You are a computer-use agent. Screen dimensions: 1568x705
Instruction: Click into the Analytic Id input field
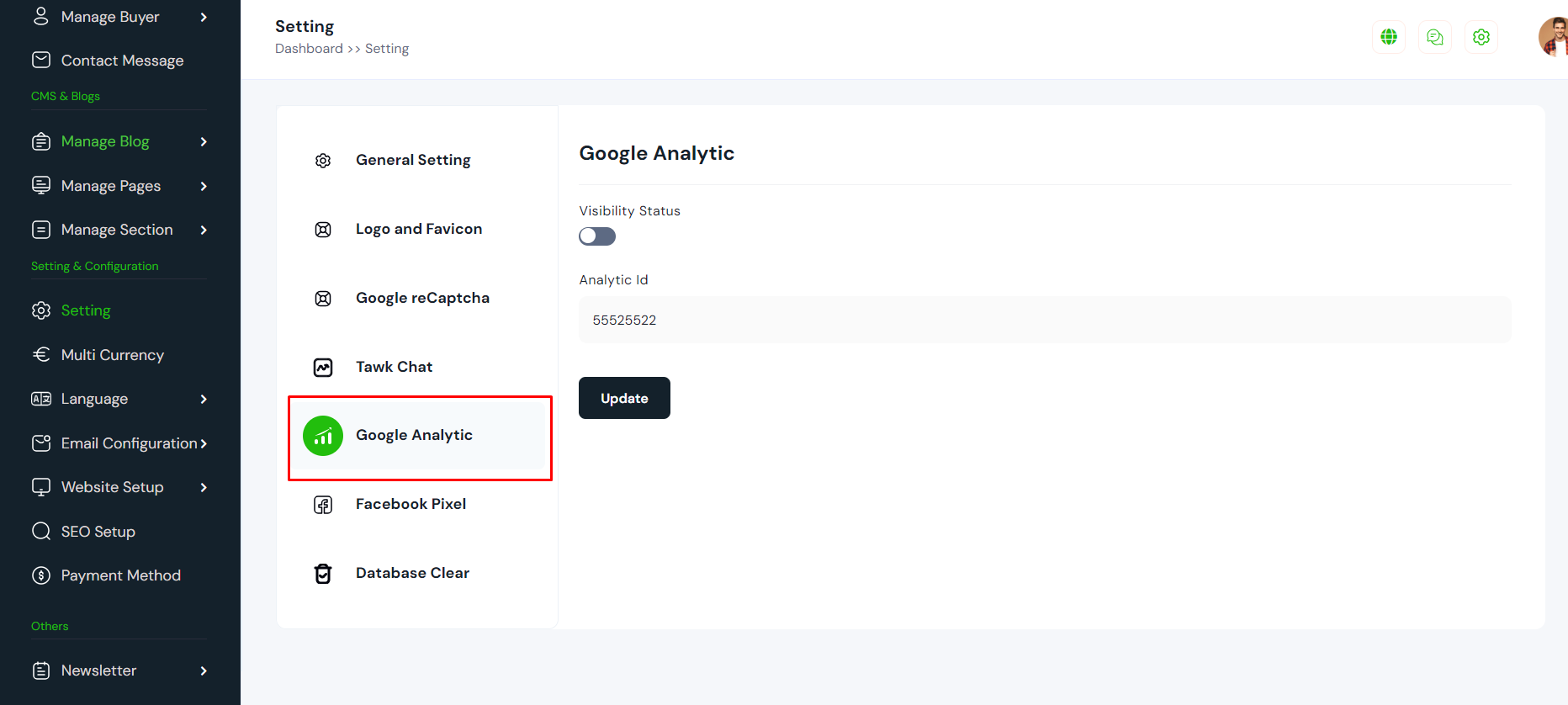1044,320
